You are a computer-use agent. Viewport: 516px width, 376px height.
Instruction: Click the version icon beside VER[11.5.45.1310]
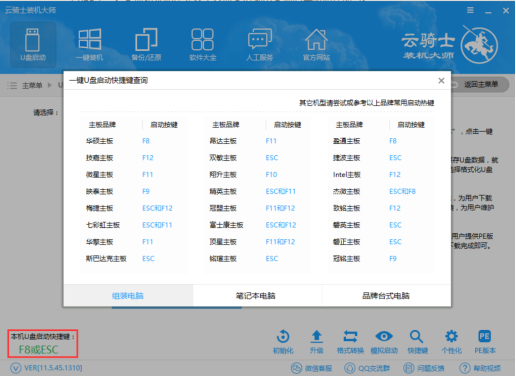(16, 368)
